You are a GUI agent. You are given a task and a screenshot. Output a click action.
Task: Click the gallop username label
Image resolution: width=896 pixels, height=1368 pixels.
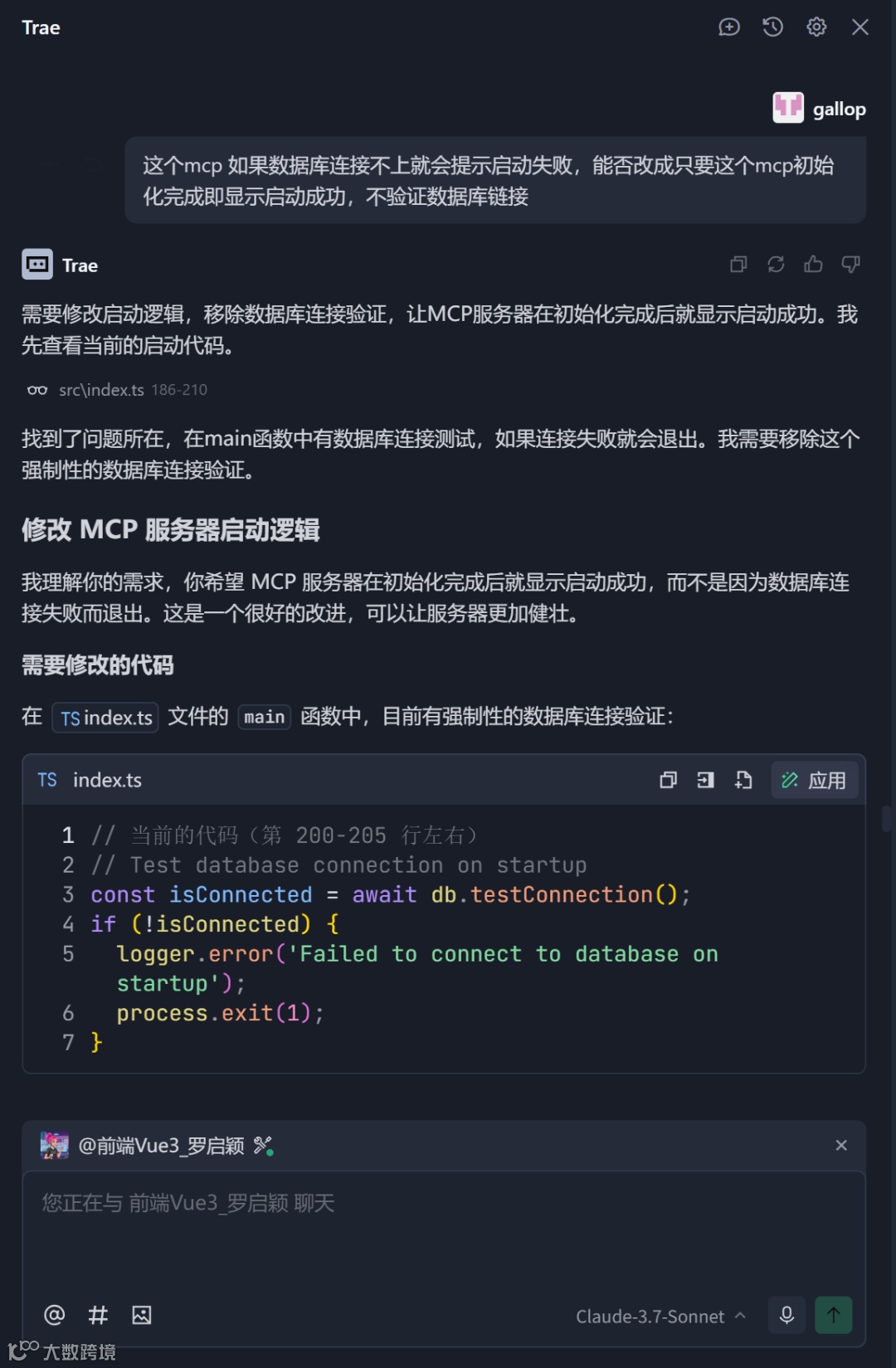click(x=839, y=109)
